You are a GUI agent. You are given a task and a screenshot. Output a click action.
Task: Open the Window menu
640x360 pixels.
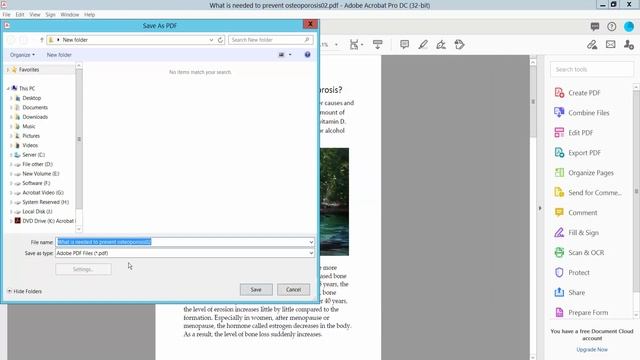pos(69,14)
